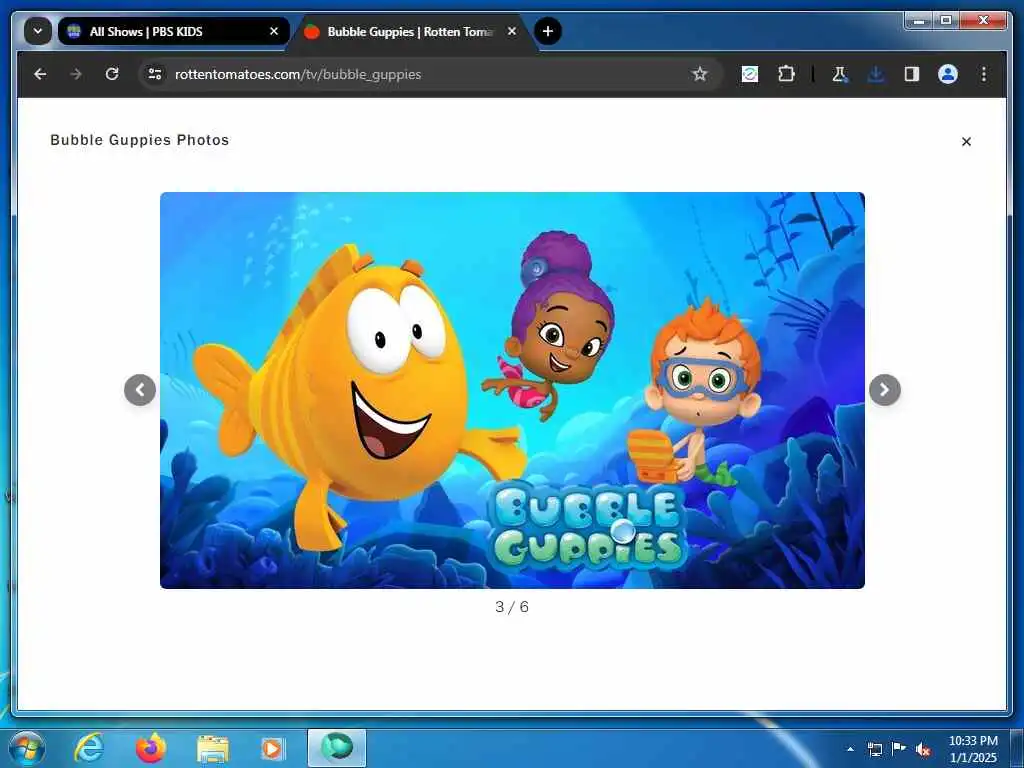Open a new browser tab

click(548, 31)
